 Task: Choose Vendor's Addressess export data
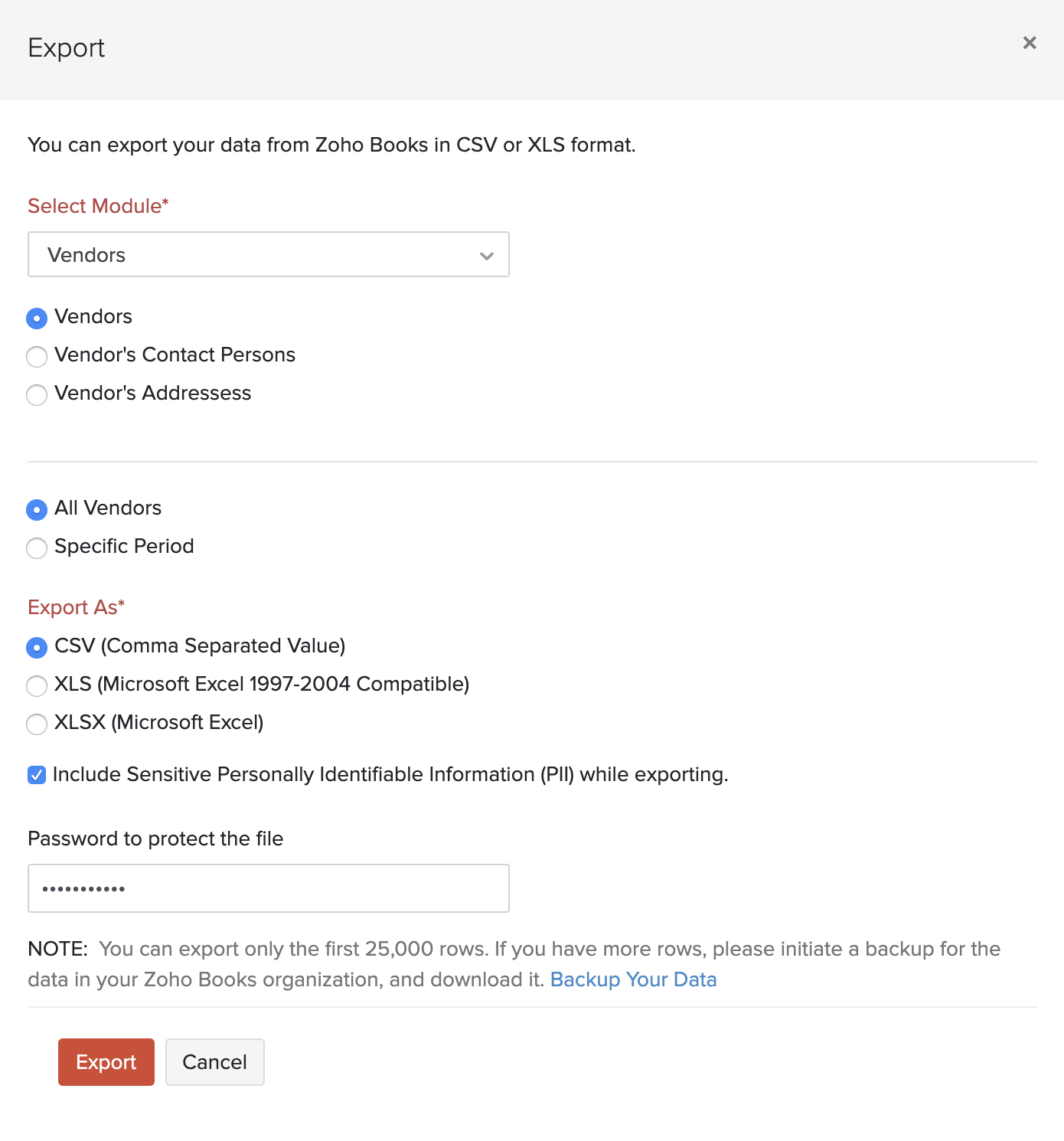tap(36, 395)
